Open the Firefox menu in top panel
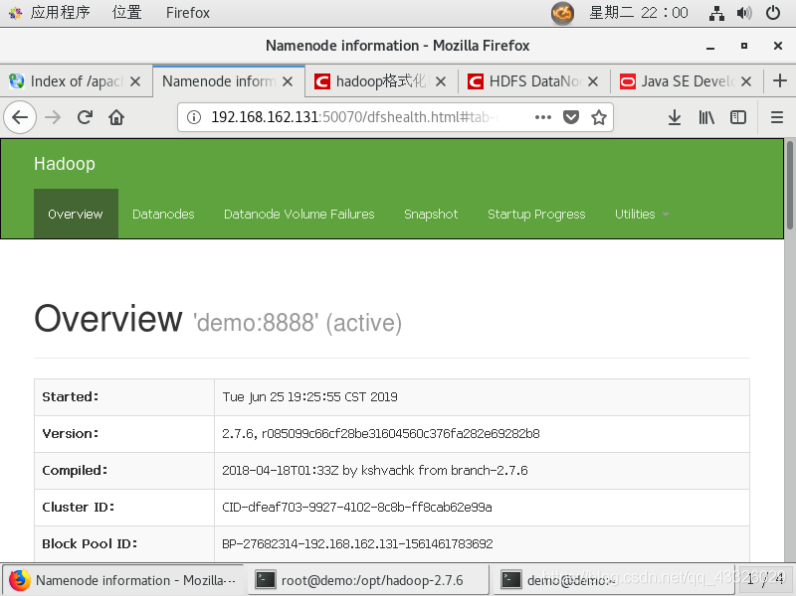The width and height of the screenshot is (796, 596). pos(187,13)
